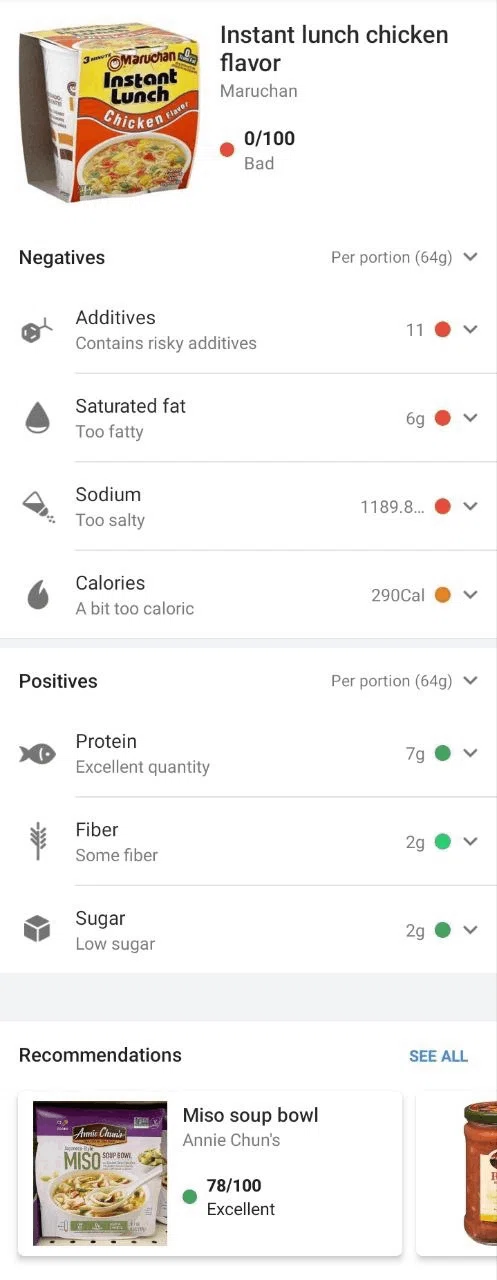Open the Negatives per portion dropdown
The image size is (497, 1280).
(405, 257)
